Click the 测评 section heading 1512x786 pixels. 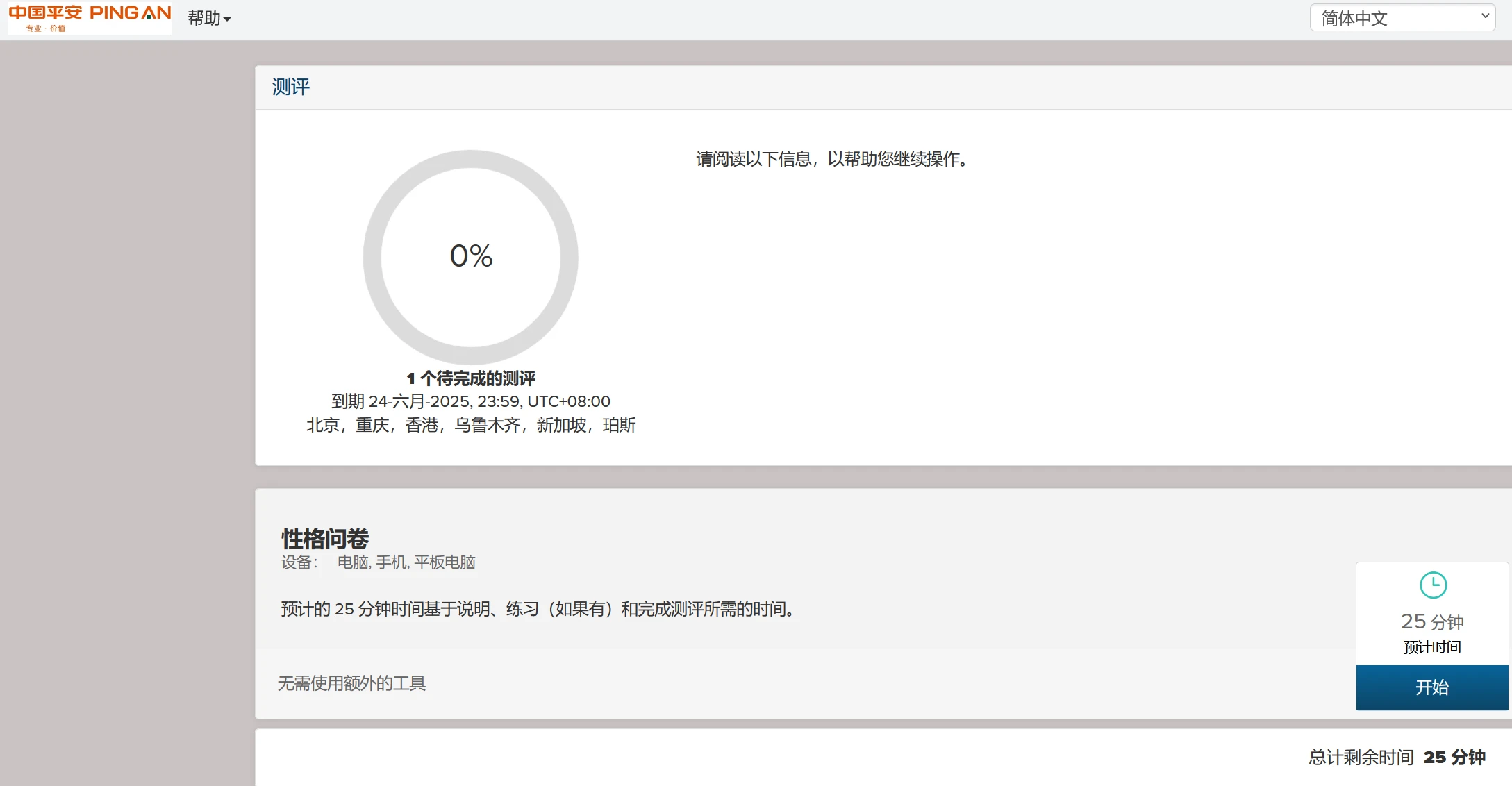(x=290, y=87)
